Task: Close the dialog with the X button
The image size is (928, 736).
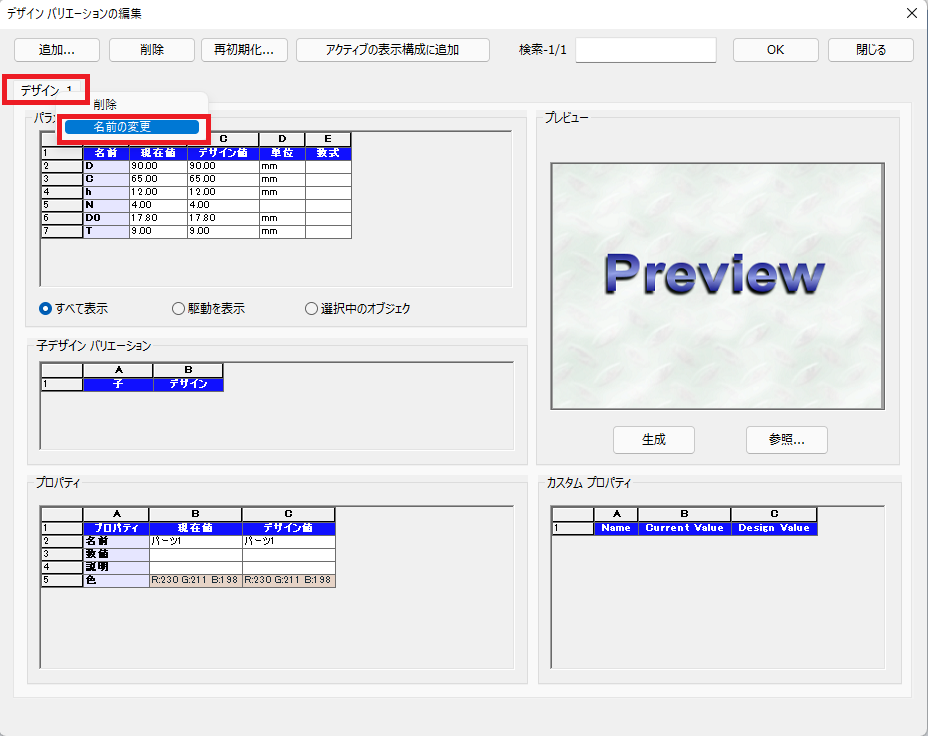Action: tap(910, 14)
